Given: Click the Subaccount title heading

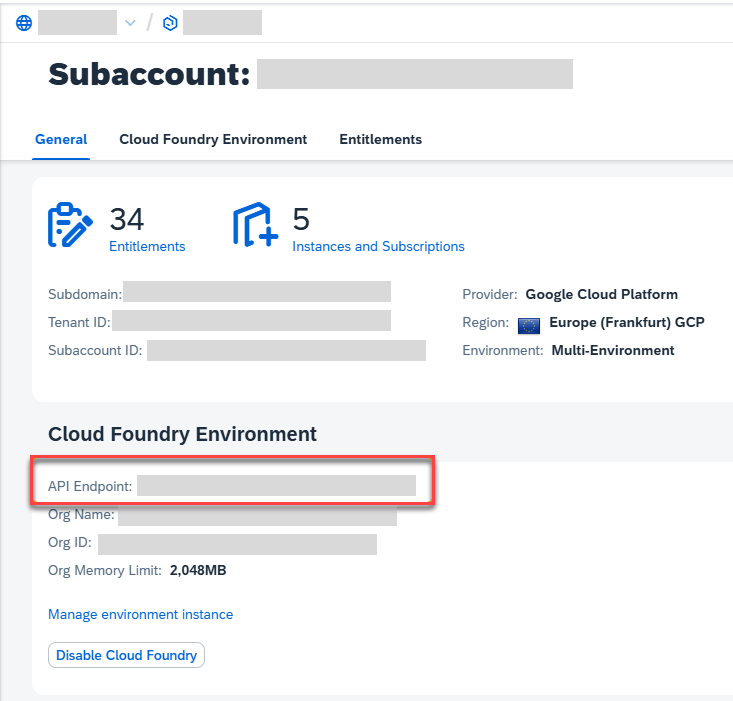Looking at the screenshot, I should point(150,74).
